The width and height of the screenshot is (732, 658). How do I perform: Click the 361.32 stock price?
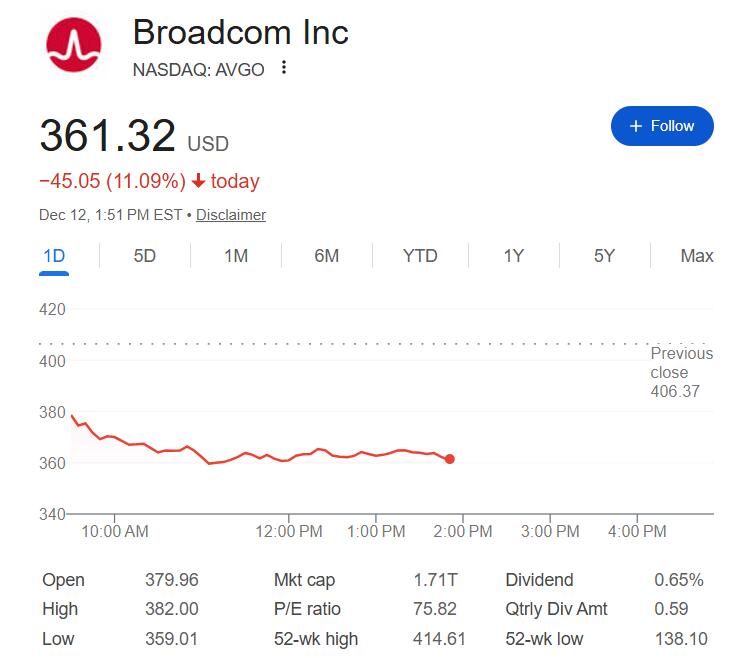(x=108, y=136)
